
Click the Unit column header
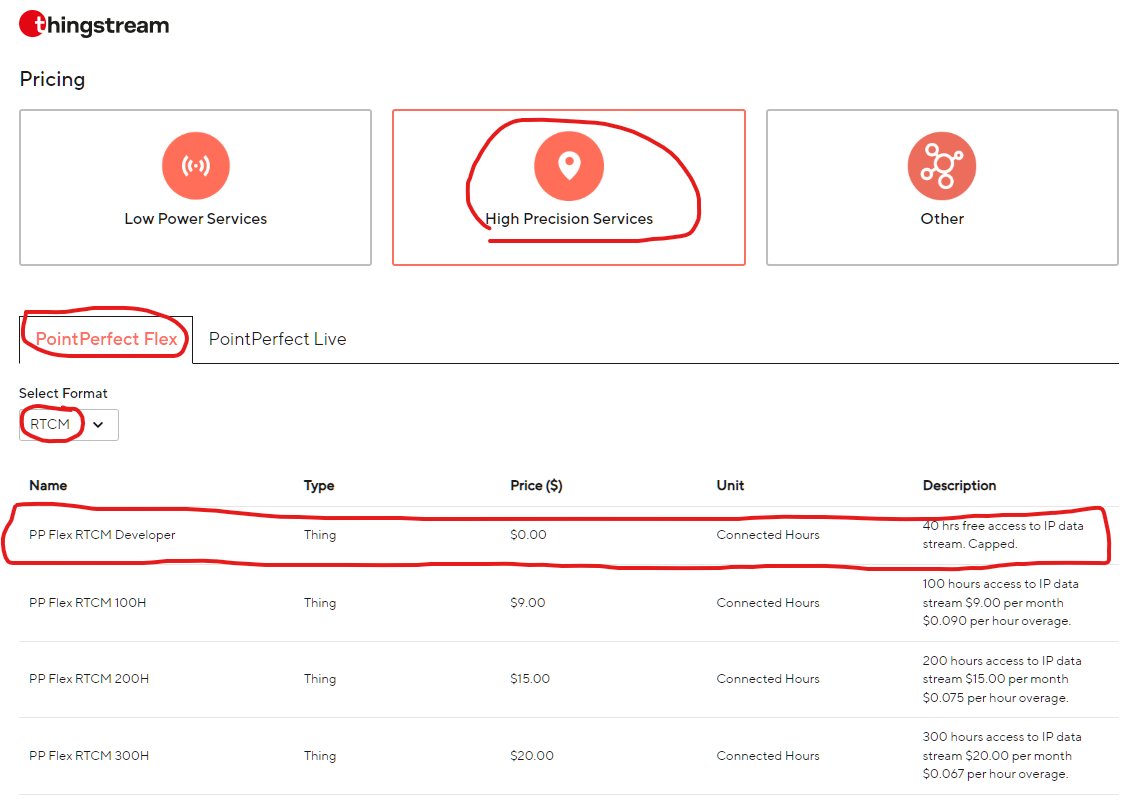tap(730, 485)
